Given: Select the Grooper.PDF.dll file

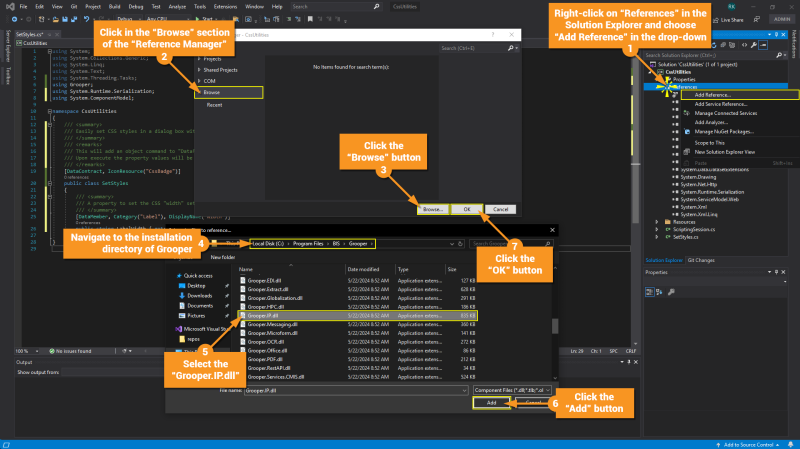Looking at the screenshot, I should pyautogui.click(x=265, y=359).
